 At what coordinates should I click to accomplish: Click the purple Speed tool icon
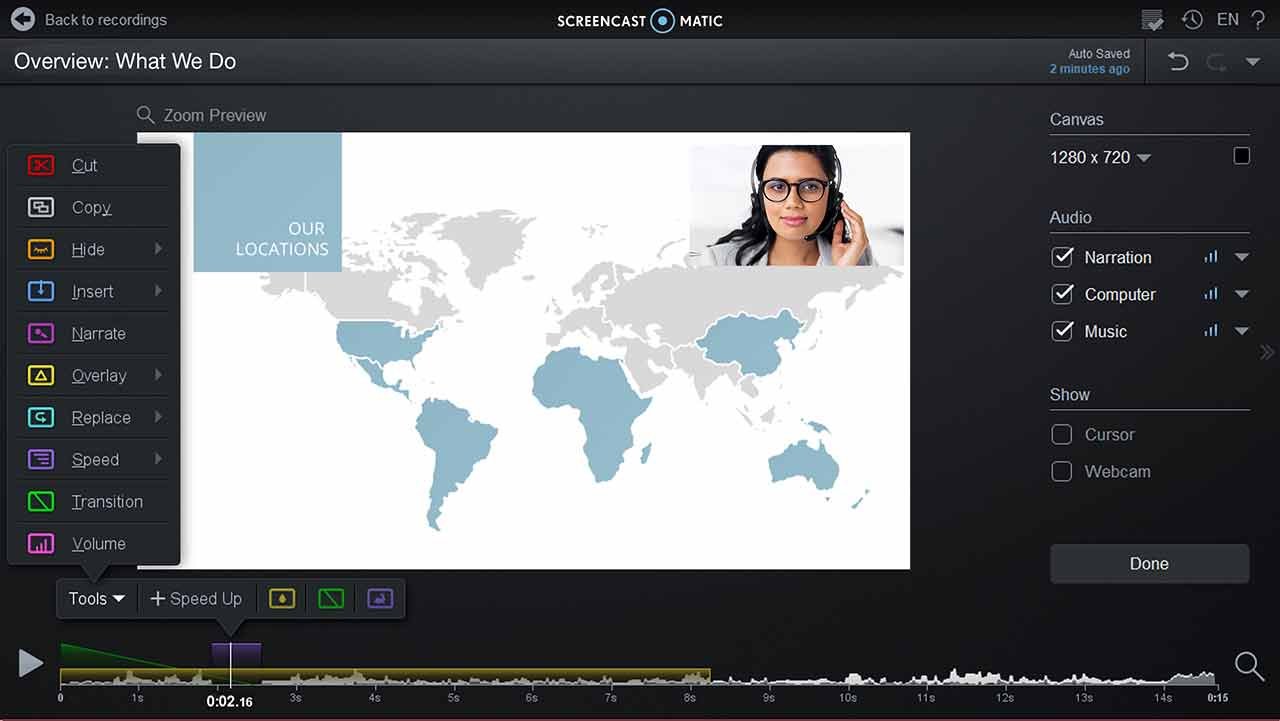tap(41, 460)
